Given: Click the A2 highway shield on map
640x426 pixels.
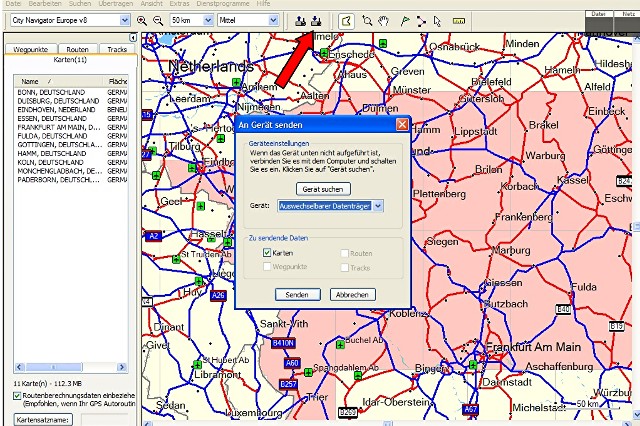Looking at the screenshot, I should tap(153, 236).
